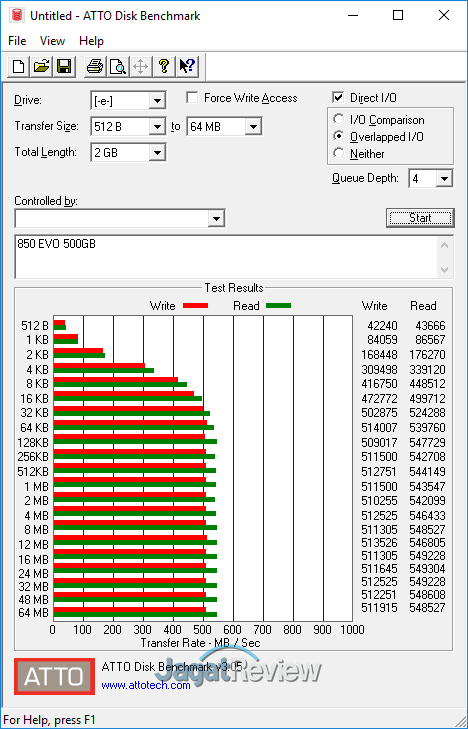Open the www.attotech.com link
The image size is (468, 729).
click(146, 685)
